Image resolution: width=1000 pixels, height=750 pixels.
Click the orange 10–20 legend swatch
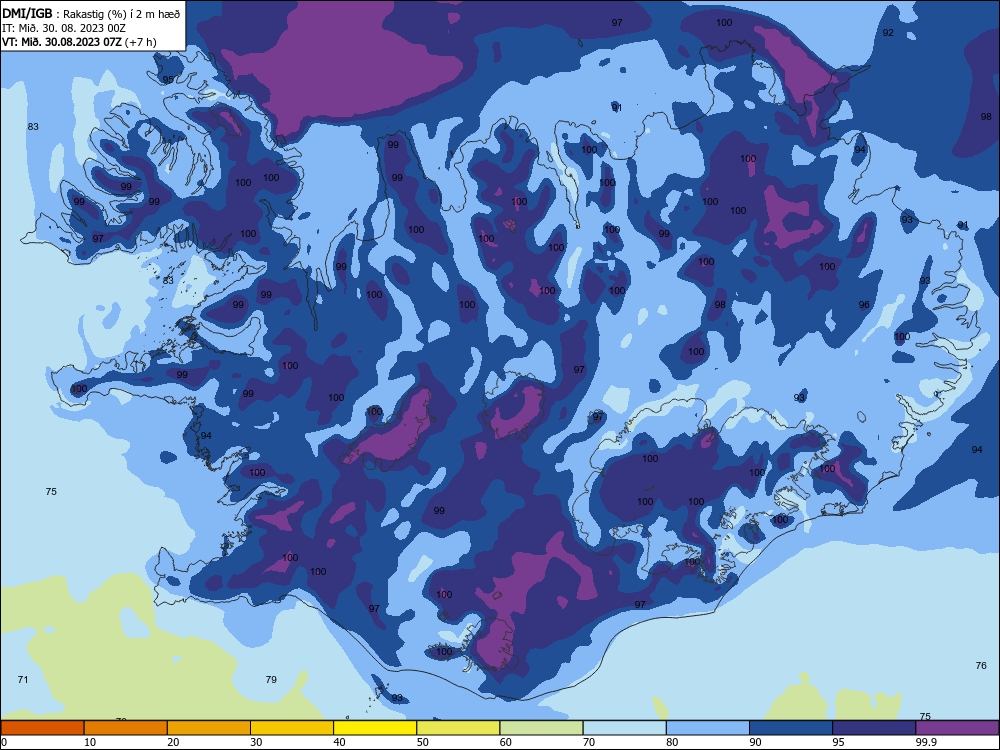[x=126, y=728]
